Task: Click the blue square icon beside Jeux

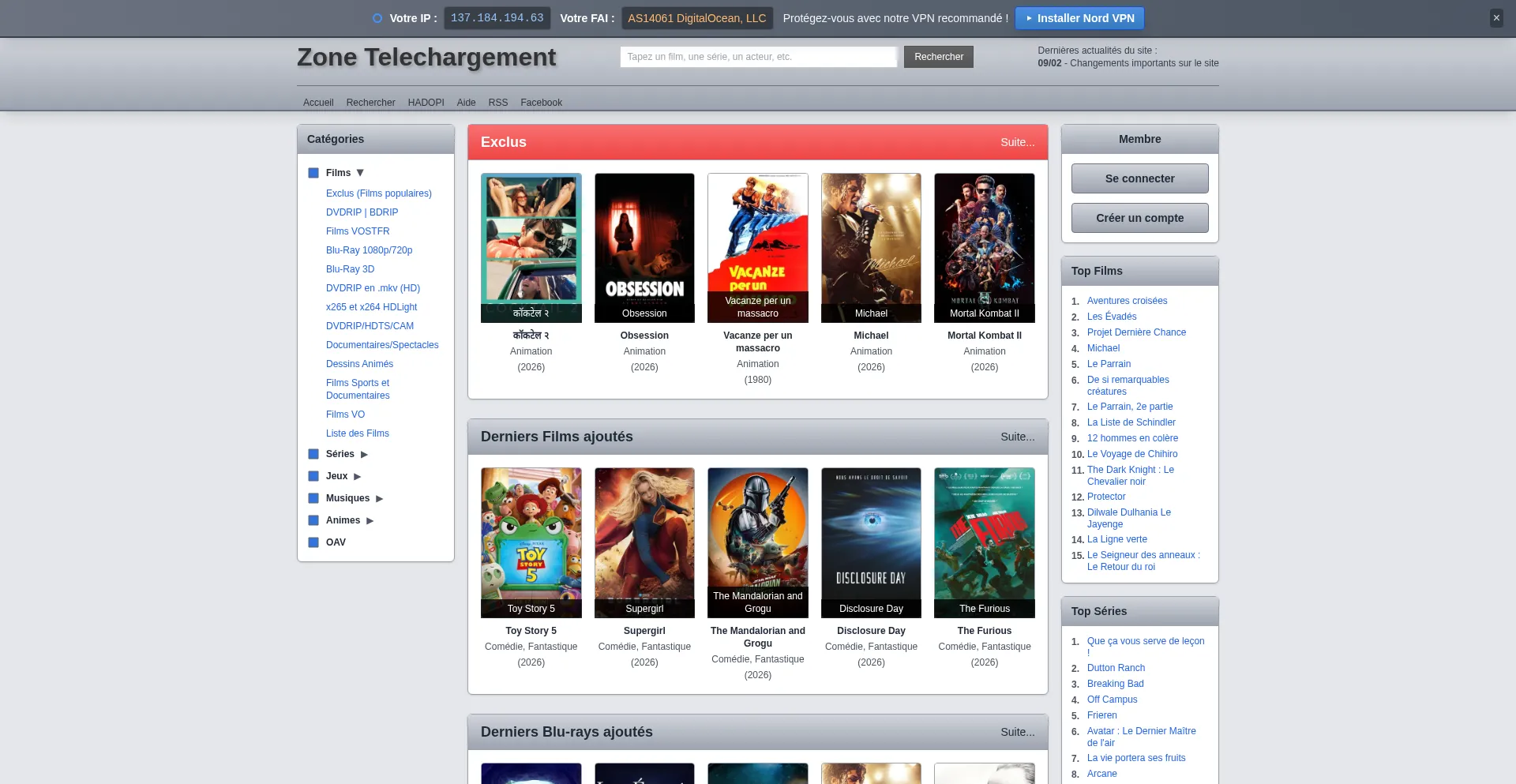Action: pos(313,476)
